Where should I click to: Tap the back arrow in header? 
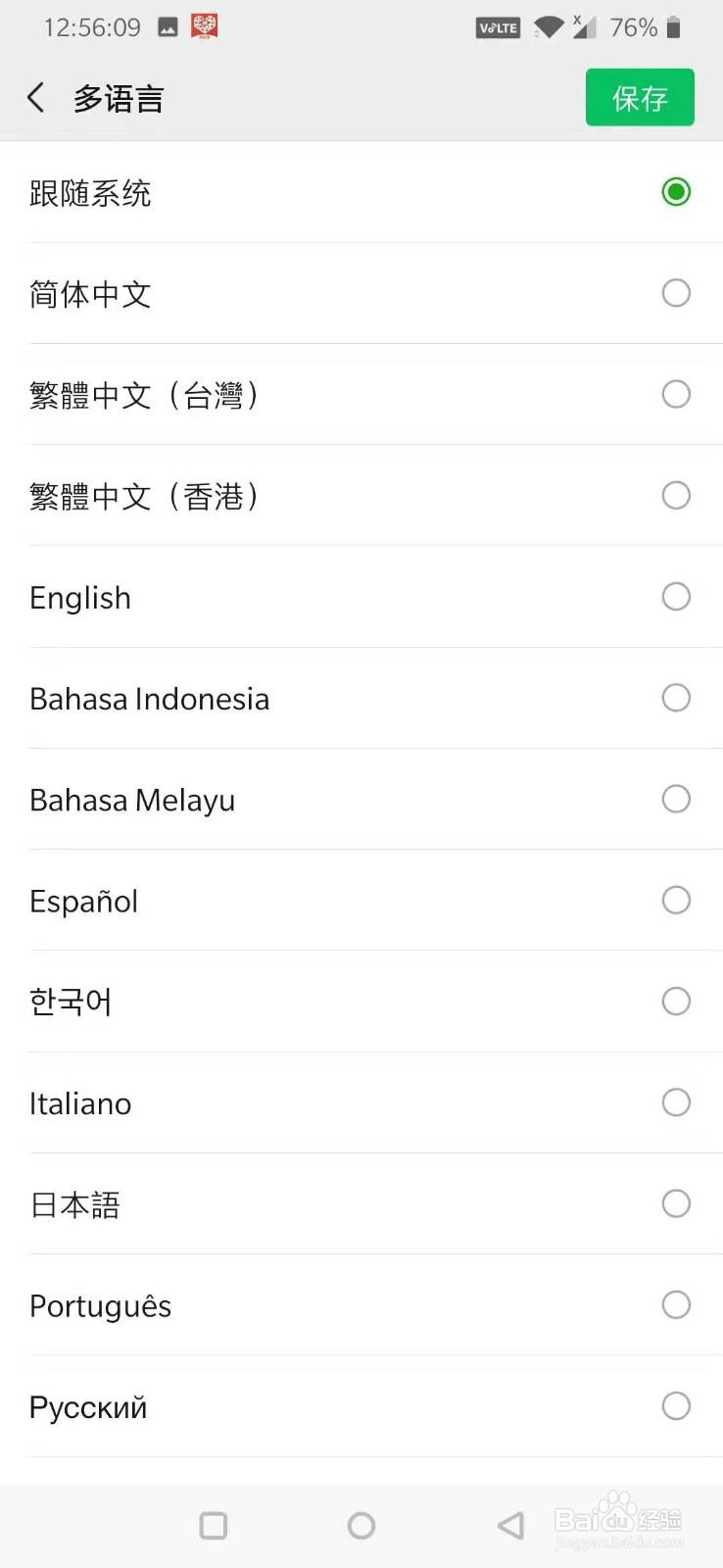[36, 98]
